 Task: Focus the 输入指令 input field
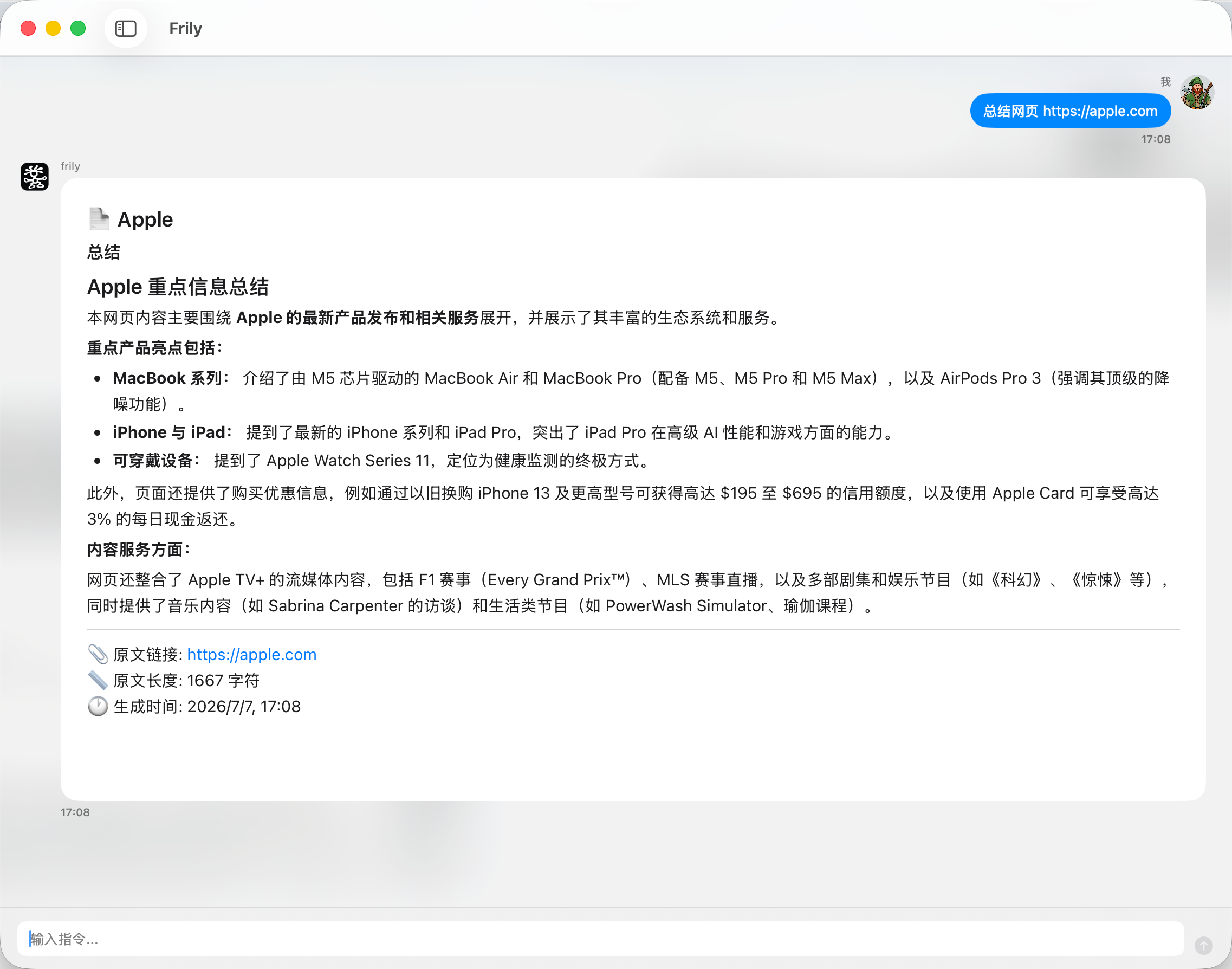click(601, 939)
